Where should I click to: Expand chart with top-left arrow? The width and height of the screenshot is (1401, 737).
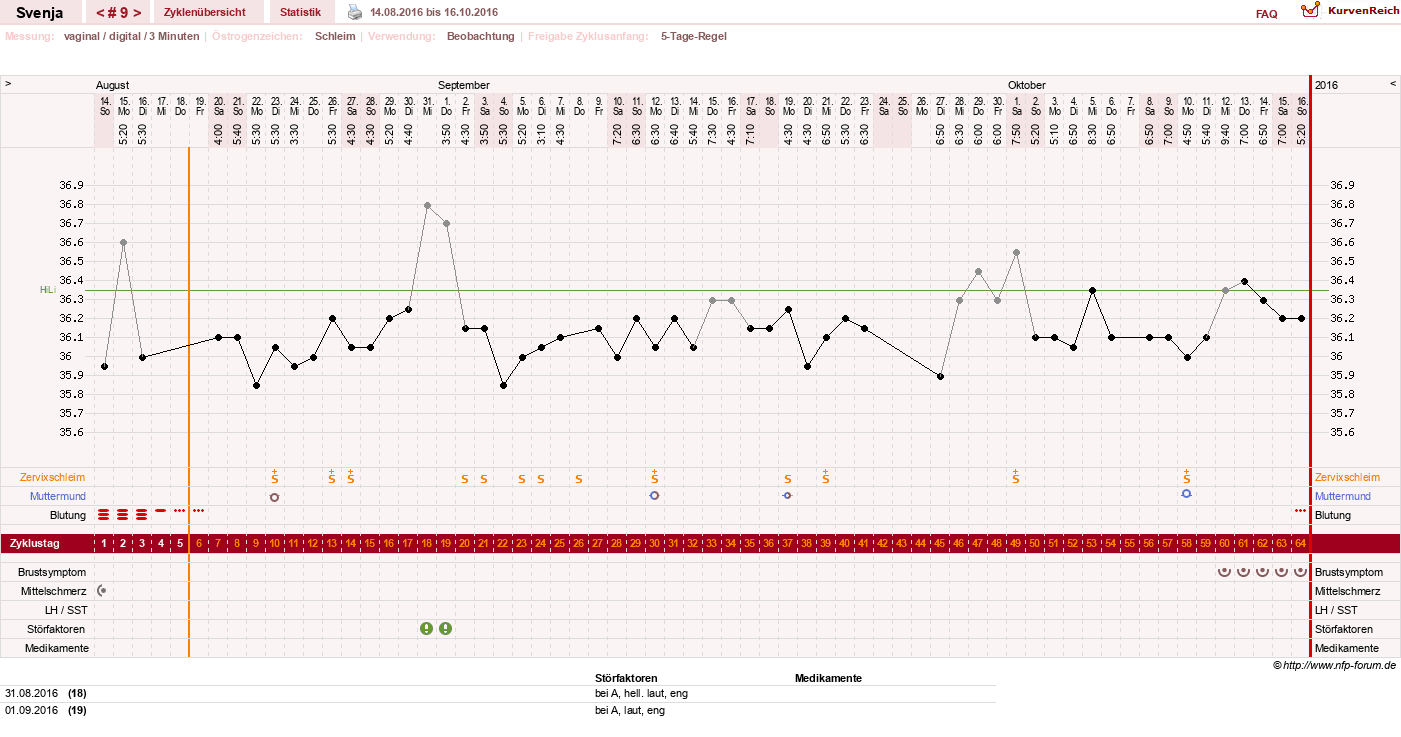click(x=8, y=84)
